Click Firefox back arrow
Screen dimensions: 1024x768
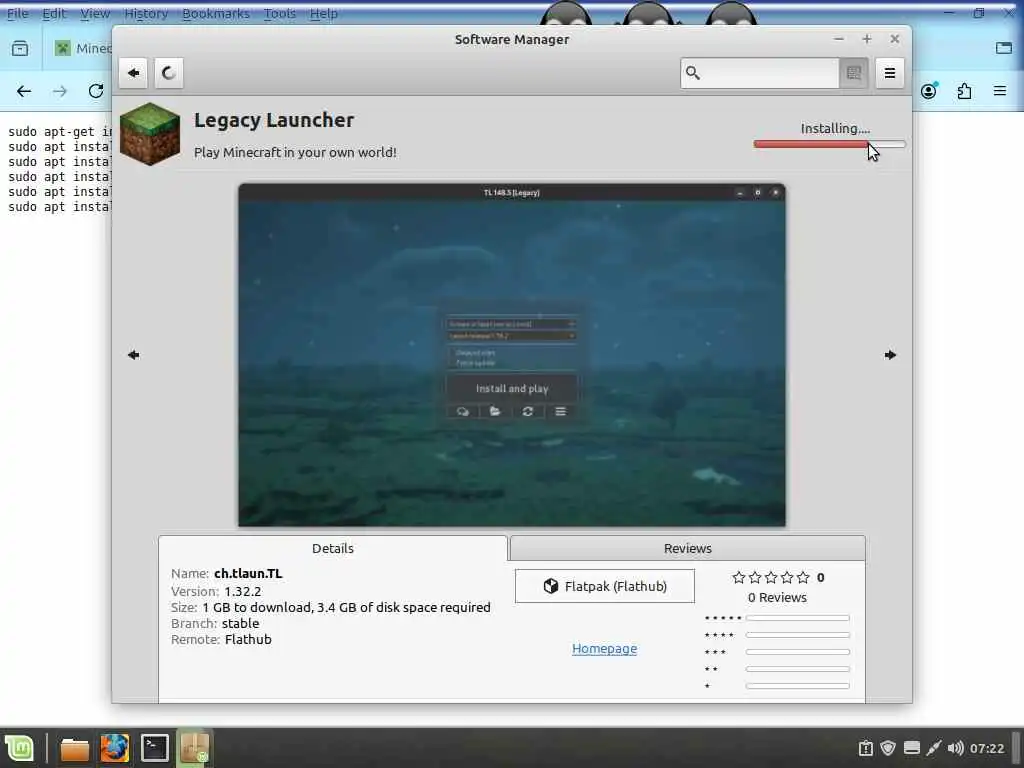(x=24, y=91)
